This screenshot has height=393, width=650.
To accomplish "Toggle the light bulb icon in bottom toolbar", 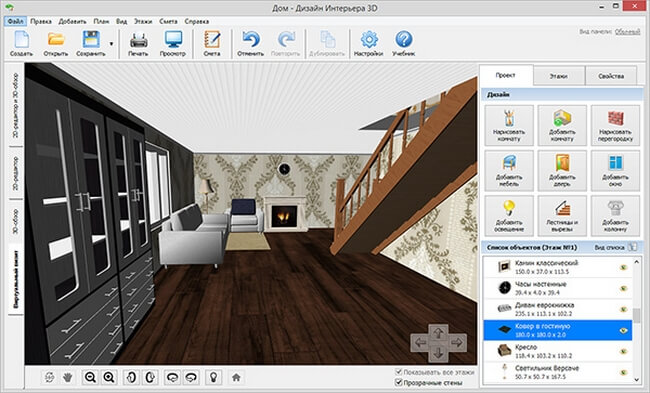I will pyautogui.click(x=213, y=377).
